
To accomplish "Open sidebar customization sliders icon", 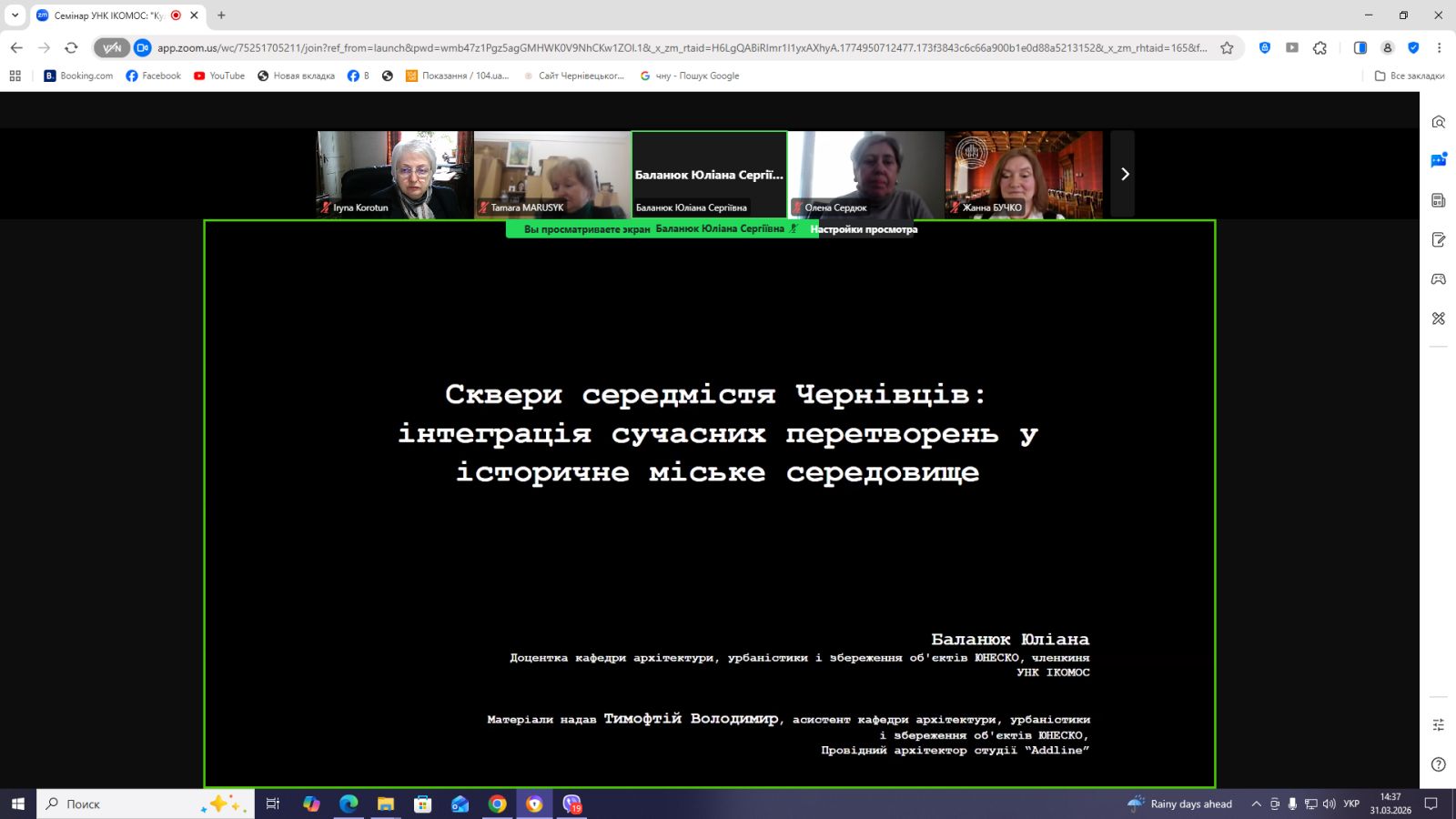I will pos(1439,724).
